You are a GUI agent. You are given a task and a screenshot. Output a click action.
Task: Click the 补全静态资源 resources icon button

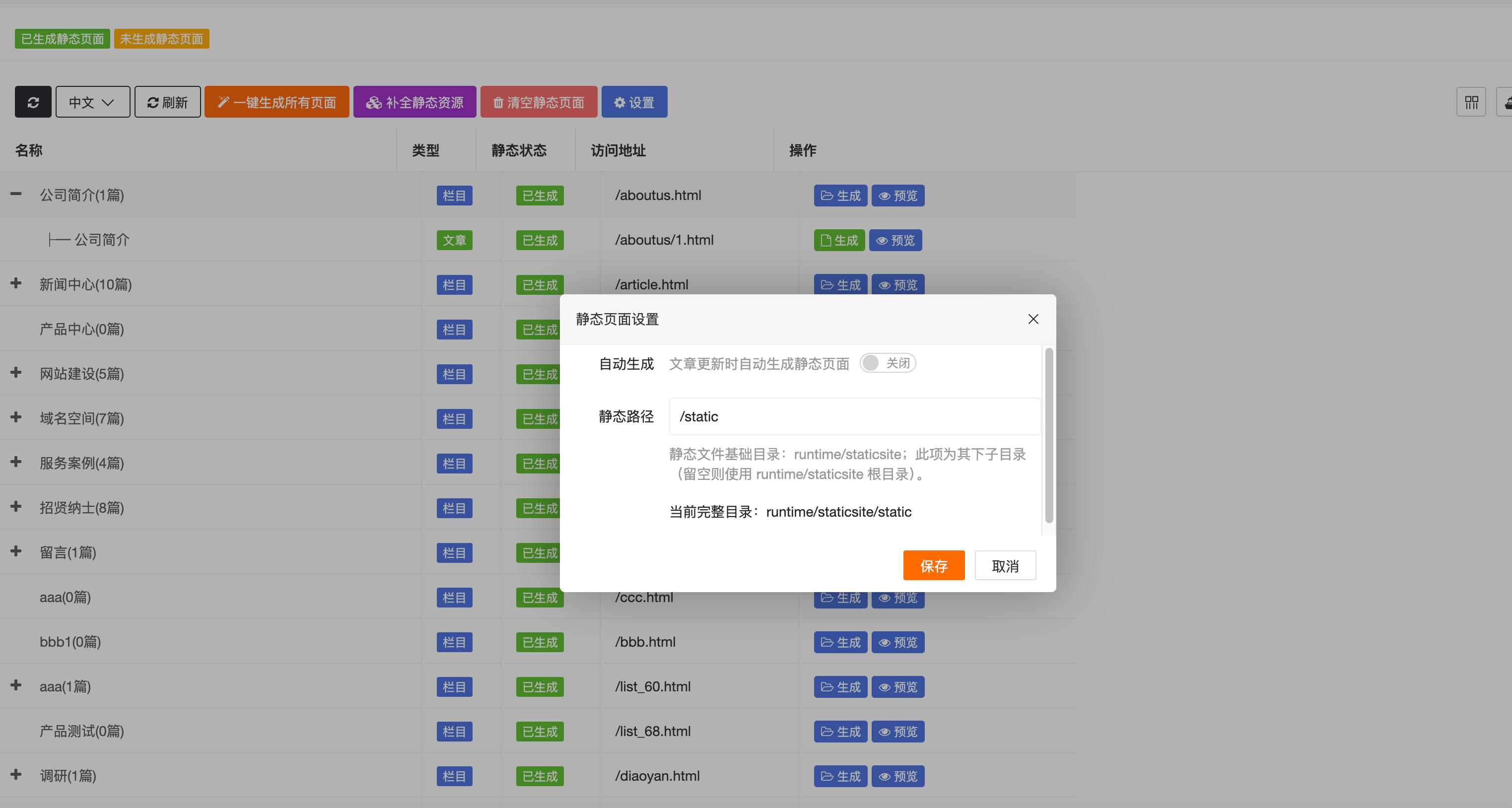click(373, 102)
